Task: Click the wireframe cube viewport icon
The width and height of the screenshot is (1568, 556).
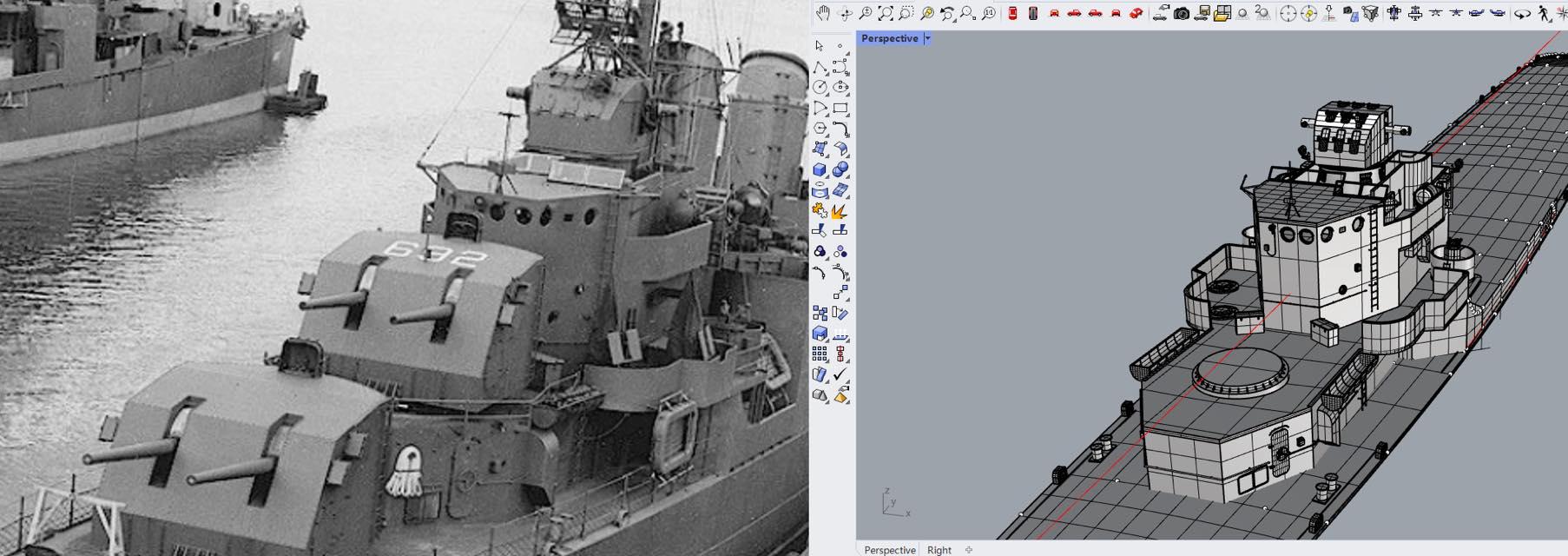Action: point(1370,13)
